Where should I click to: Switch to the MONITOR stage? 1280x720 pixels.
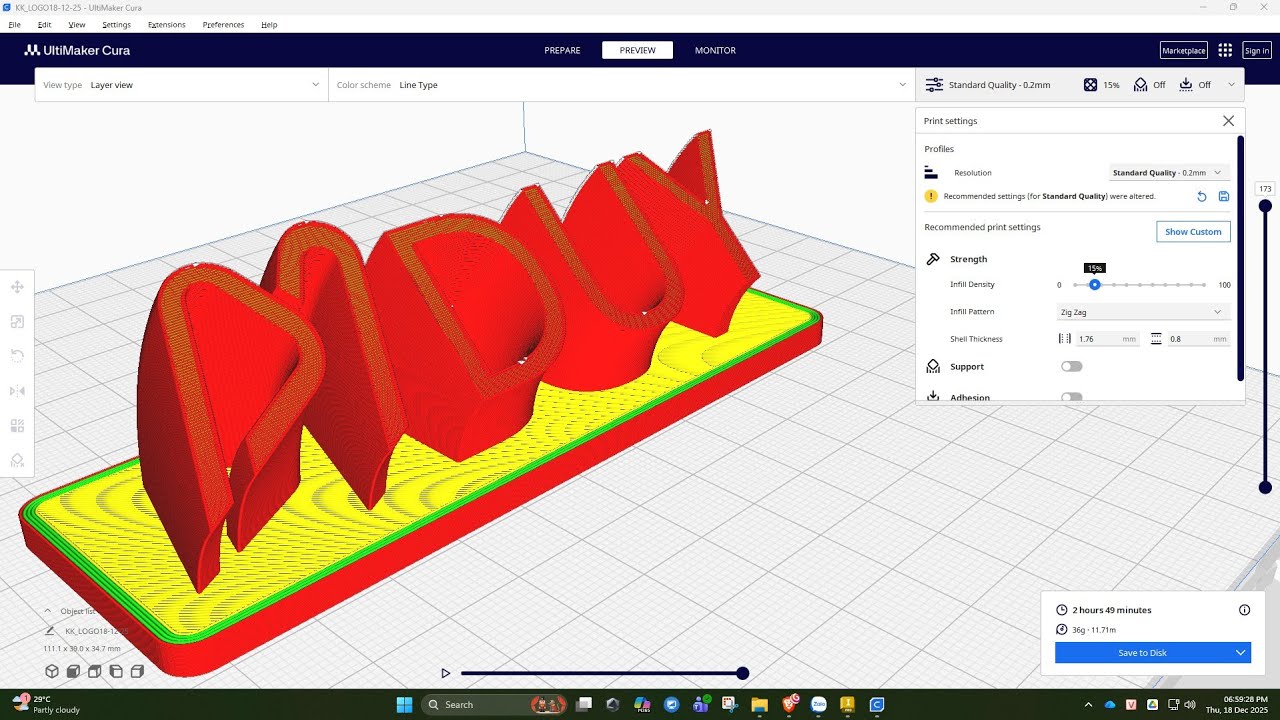coord(715,50)
